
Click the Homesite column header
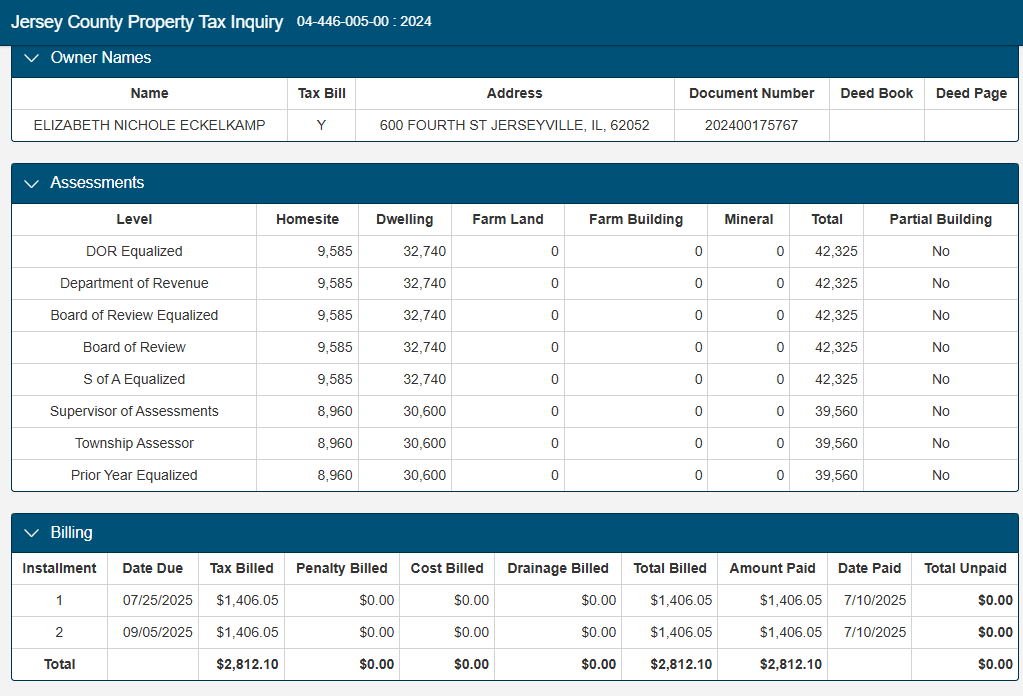(x=307, y=219)
